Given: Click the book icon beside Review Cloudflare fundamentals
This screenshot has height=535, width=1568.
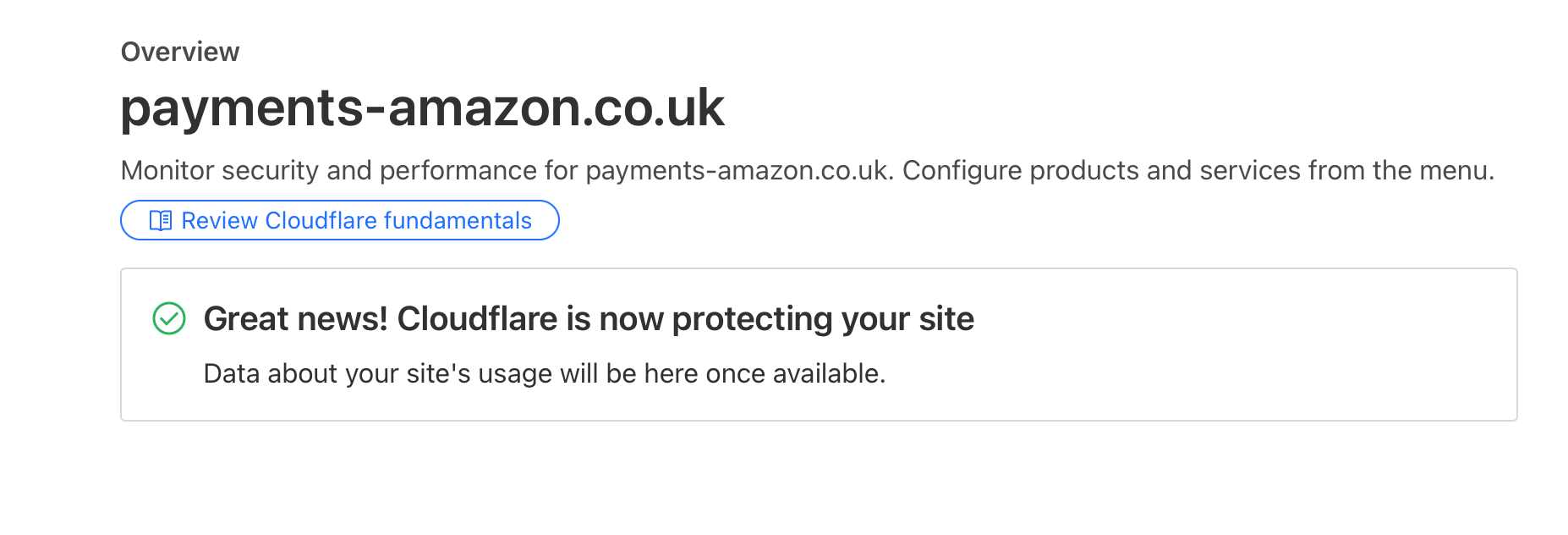Looking at the screenshot, I should point(161,221).
